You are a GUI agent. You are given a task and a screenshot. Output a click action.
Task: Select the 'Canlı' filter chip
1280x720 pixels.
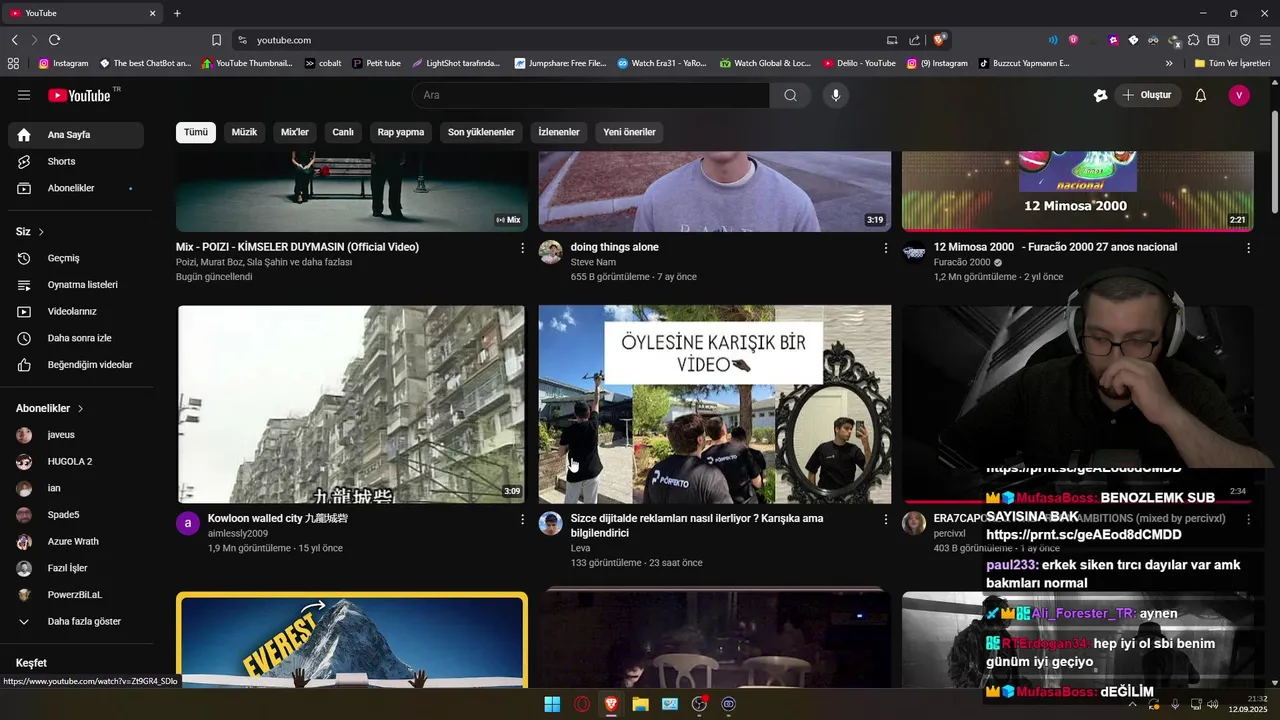343,132
